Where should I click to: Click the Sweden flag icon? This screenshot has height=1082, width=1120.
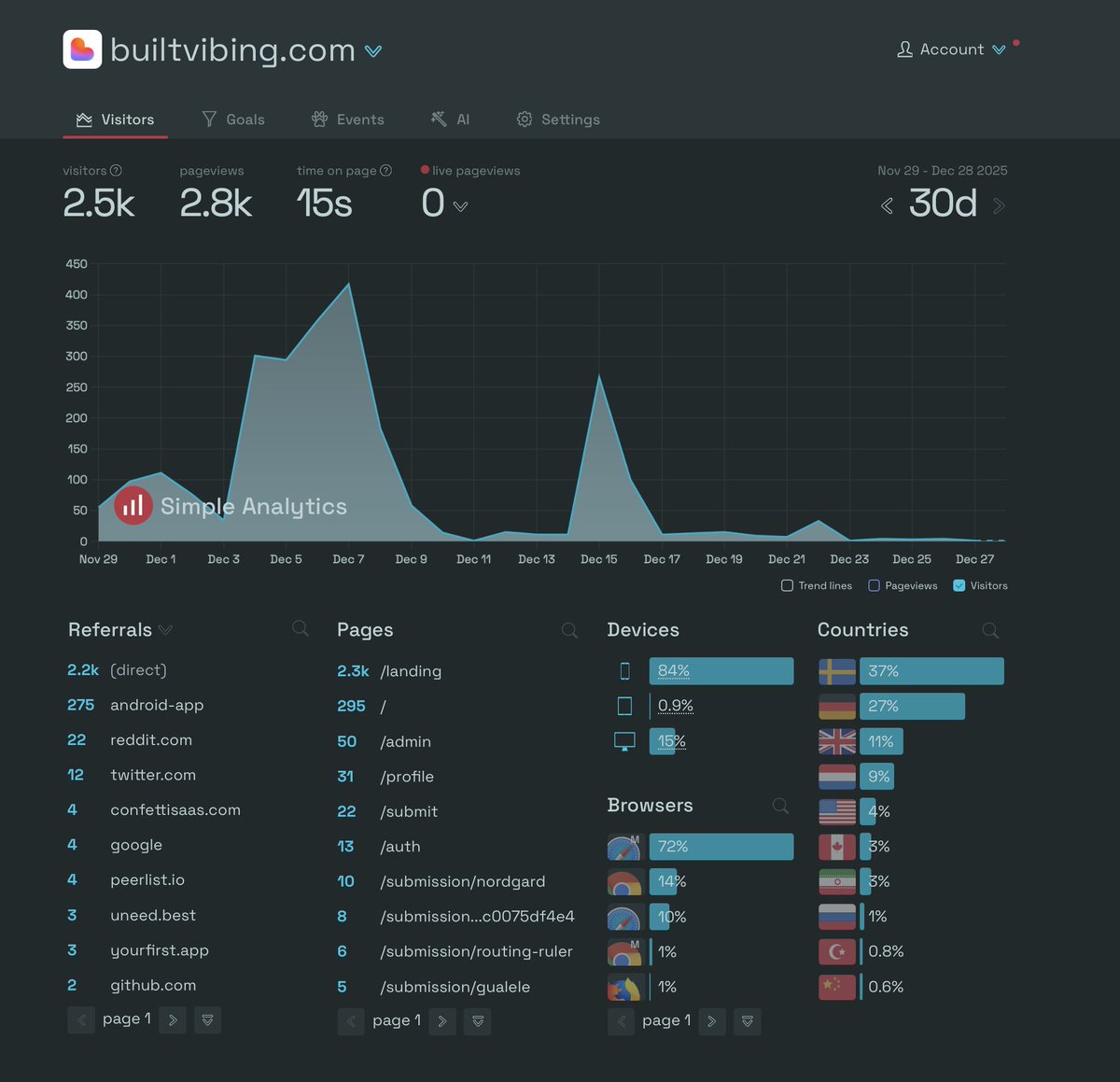pyautogui.click(x=837, y=671)
